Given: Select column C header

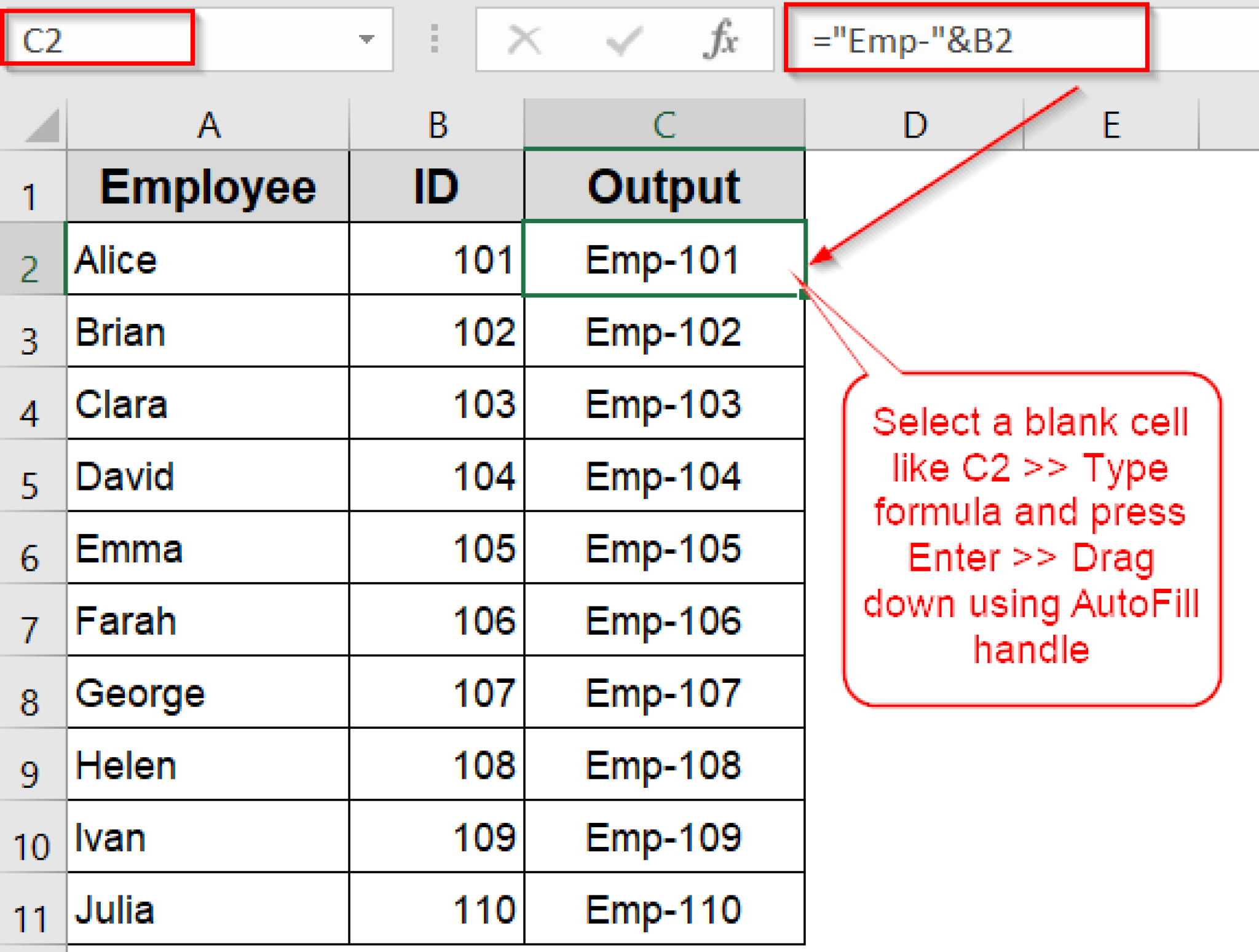Looking at the screenshot, I should 664,125.
